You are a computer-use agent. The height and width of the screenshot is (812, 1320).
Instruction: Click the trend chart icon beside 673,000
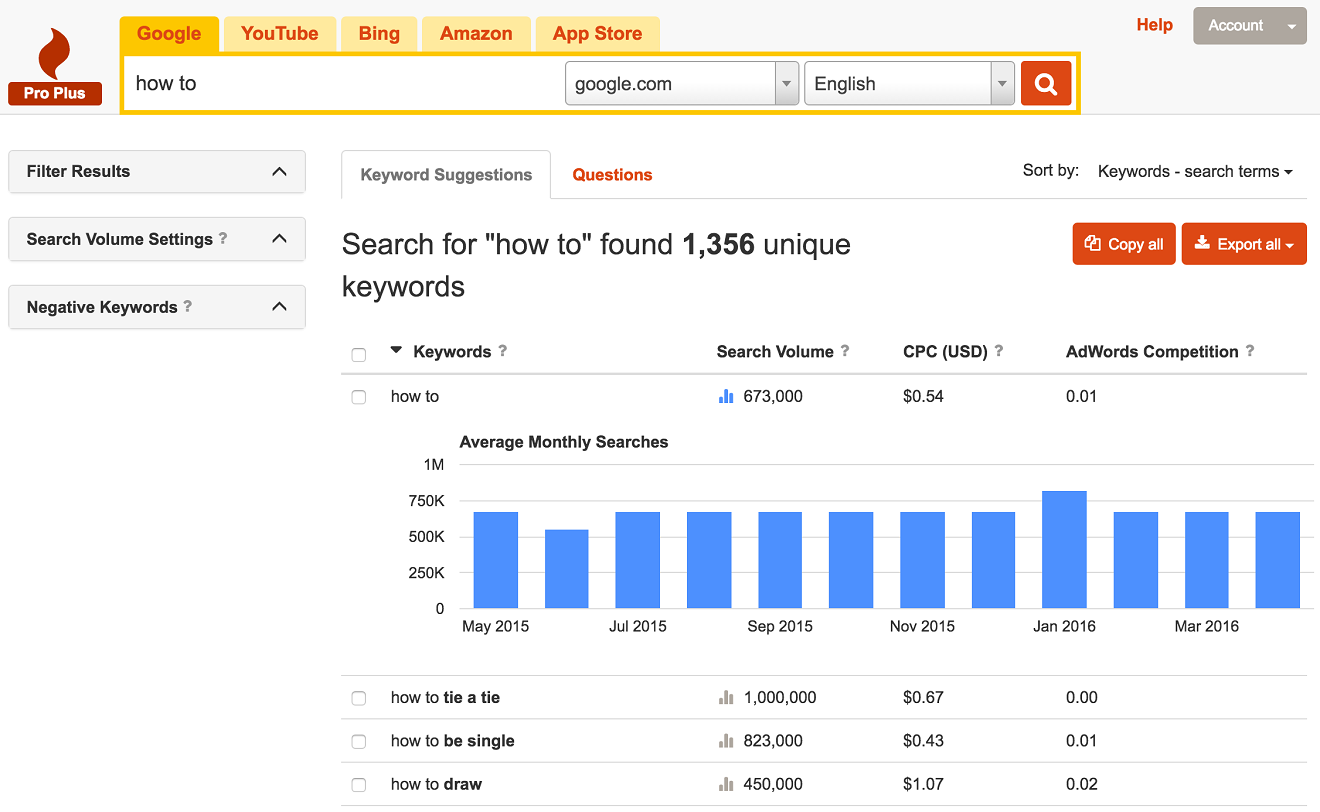pos(725,396)
